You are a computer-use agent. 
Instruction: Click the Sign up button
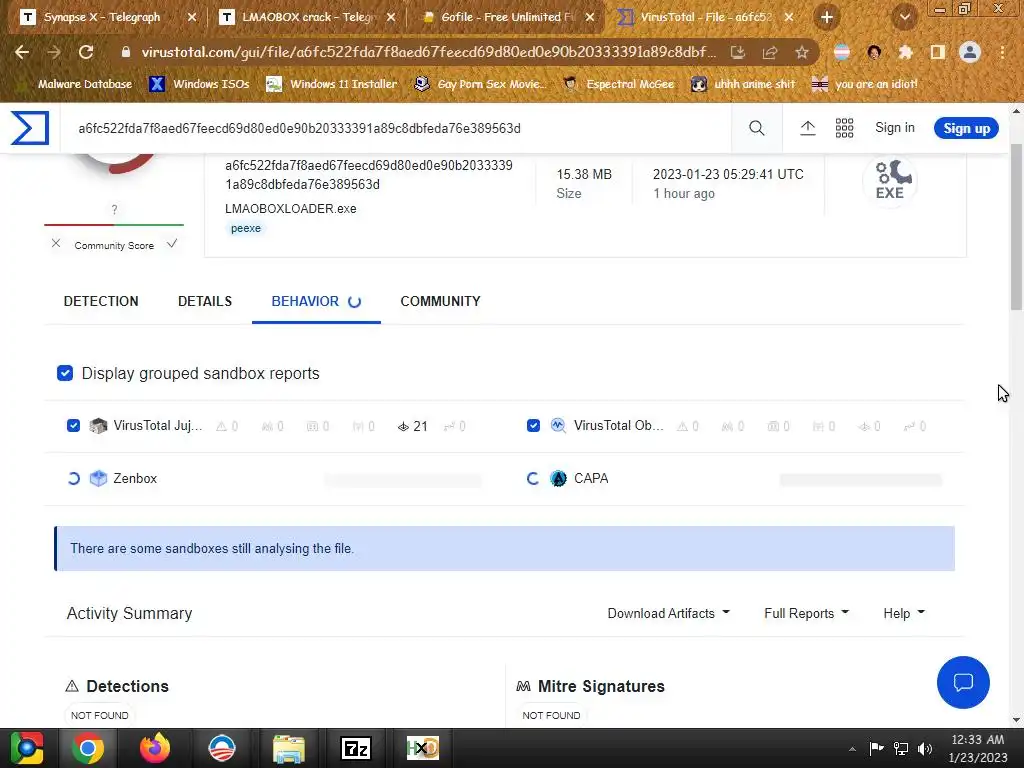point(967,128)
